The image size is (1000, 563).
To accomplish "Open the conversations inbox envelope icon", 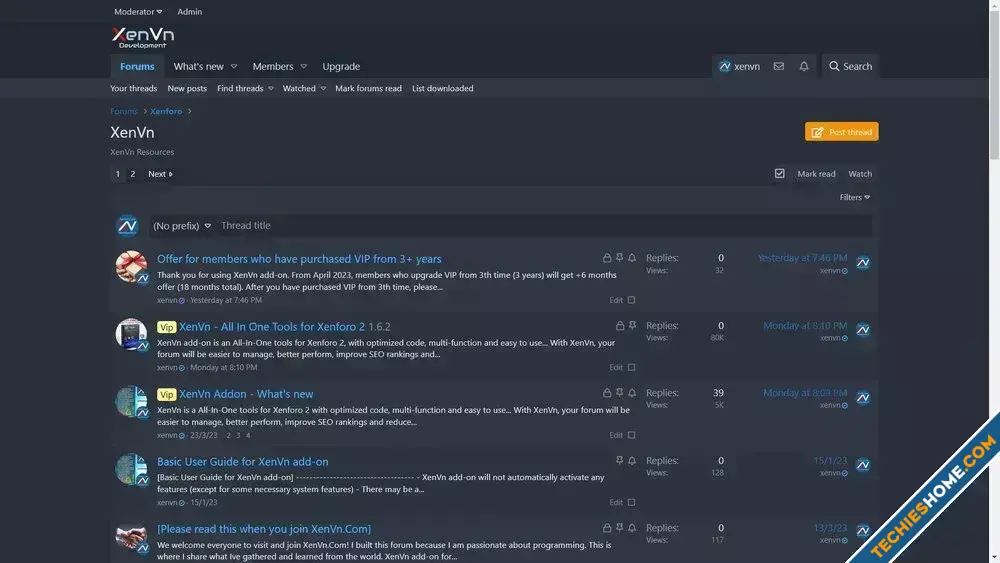I will pos(779,66).
